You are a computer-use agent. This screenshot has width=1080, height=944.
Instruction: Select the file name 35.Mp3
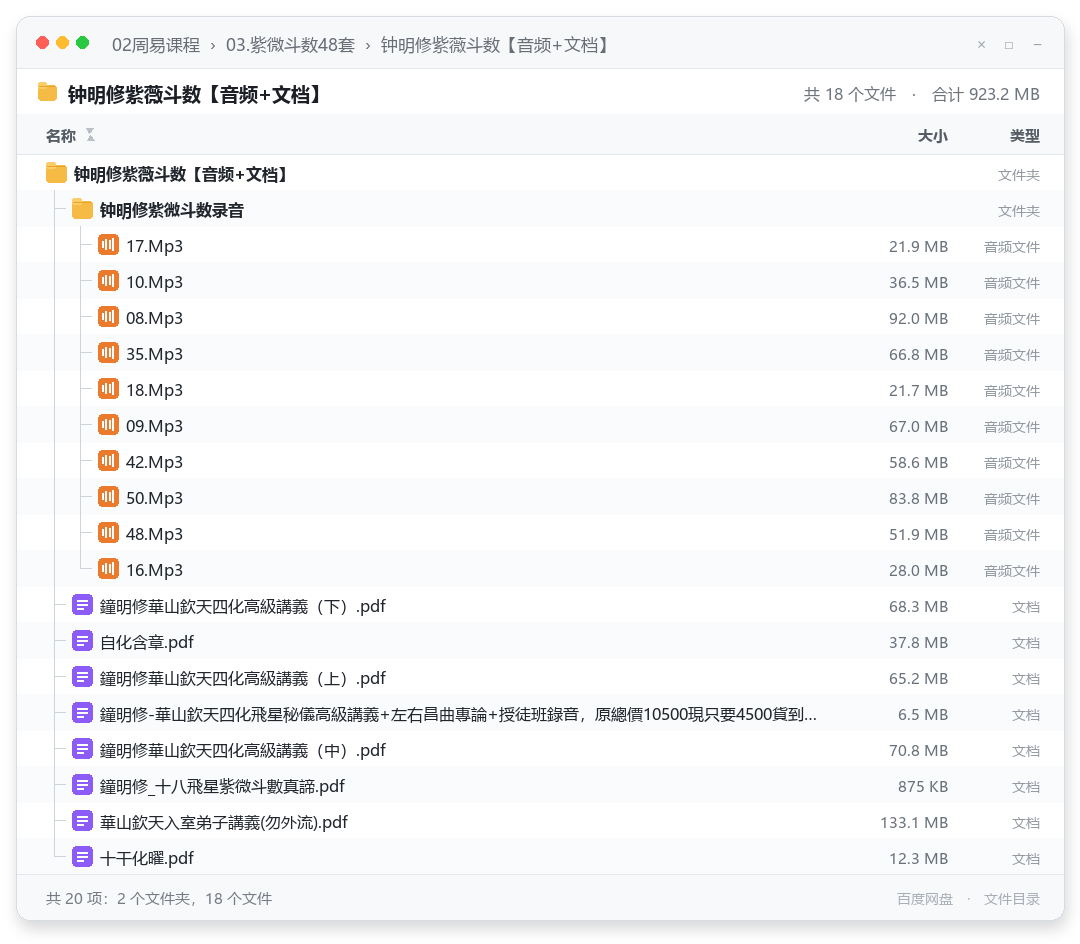[154, 354]
